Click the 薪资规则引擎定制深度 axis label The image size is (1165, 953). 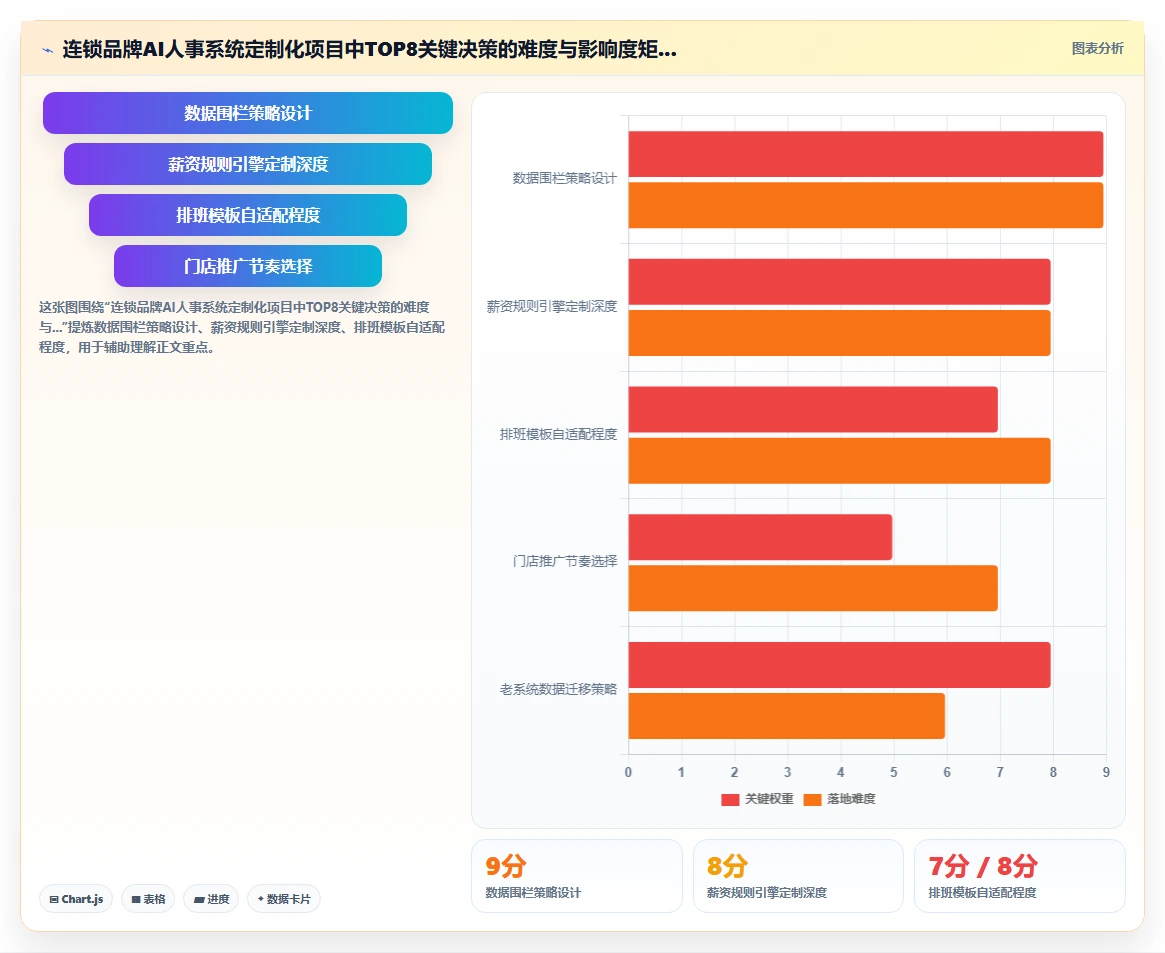coord(551,306)
